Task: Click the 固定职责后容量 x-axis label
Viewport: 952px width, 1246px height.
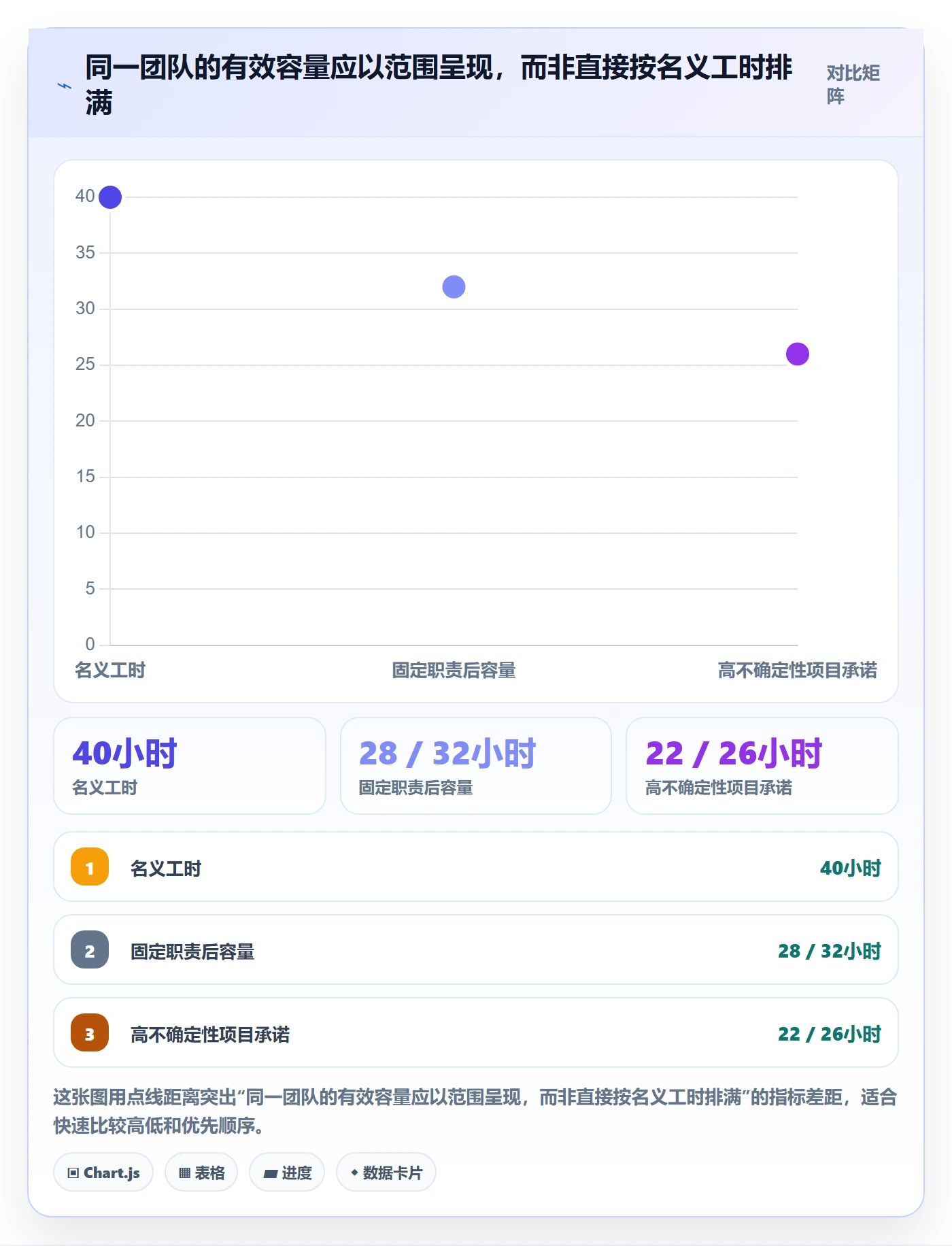Action: click(x=454, y=671)
